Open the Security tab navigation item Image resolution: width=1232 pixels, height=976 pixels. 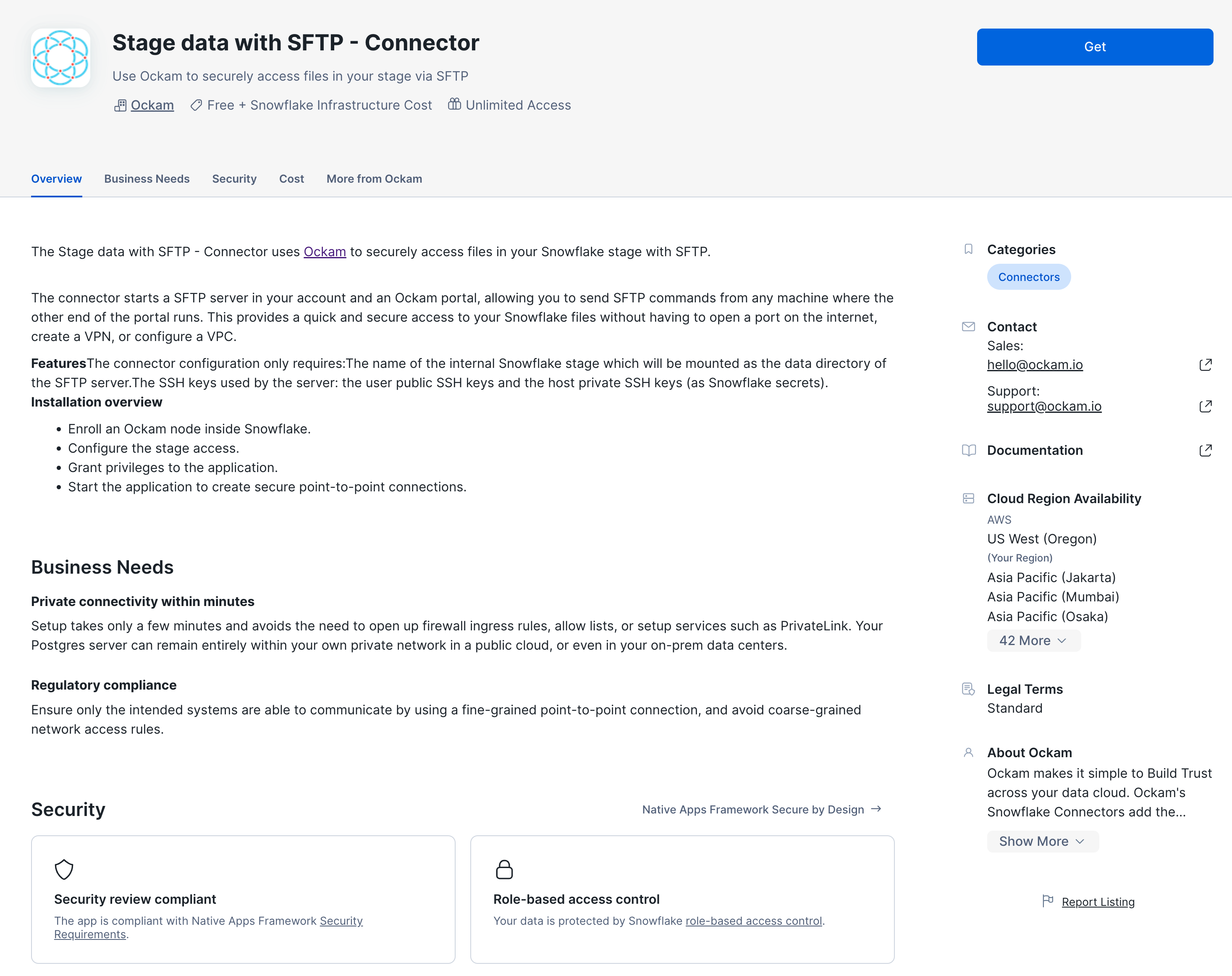234,179
